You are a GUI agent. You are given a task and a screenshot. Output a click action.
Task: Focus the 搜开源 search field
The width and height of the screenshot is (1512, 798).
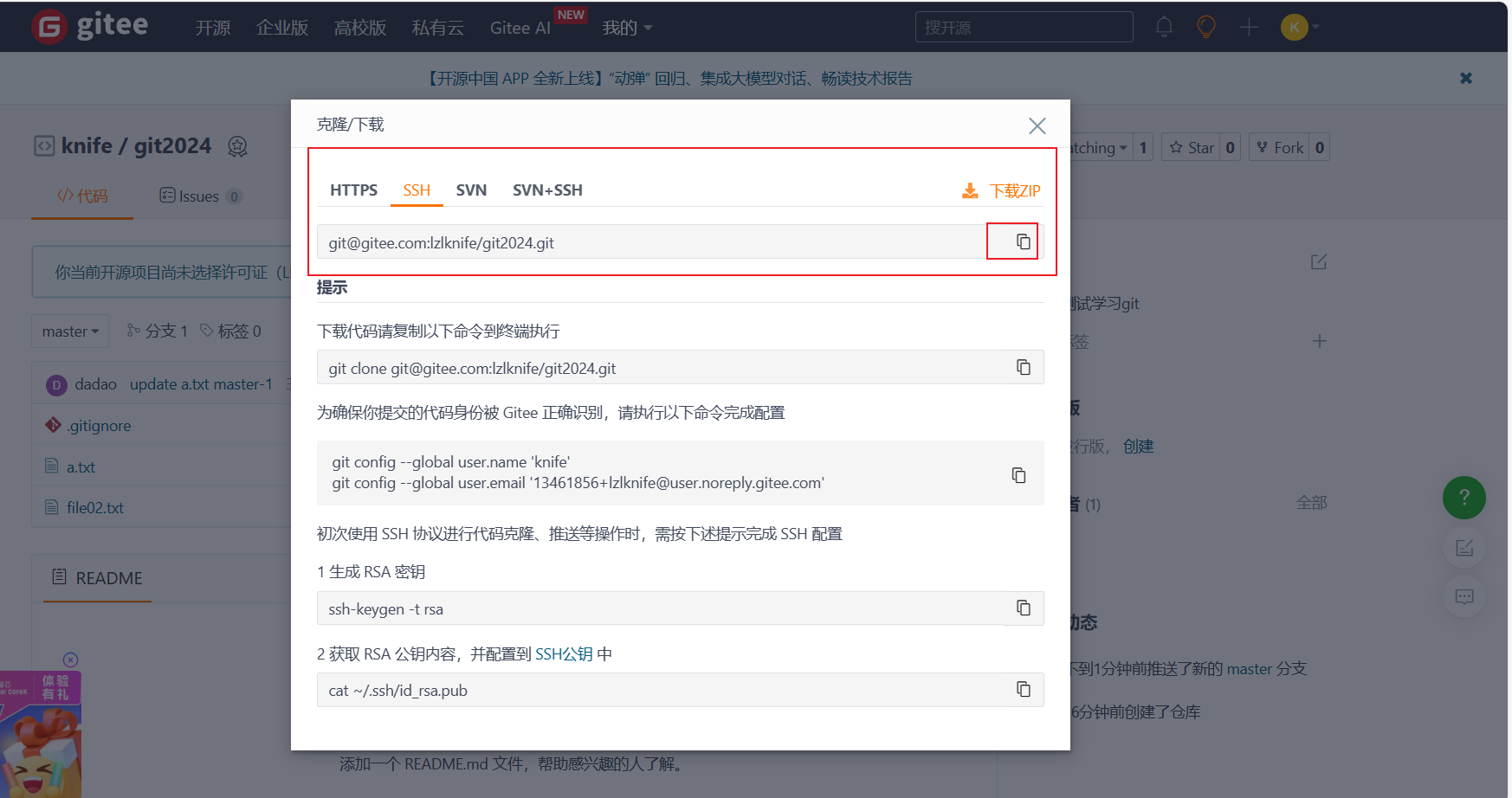click(x=1024, y=27)
